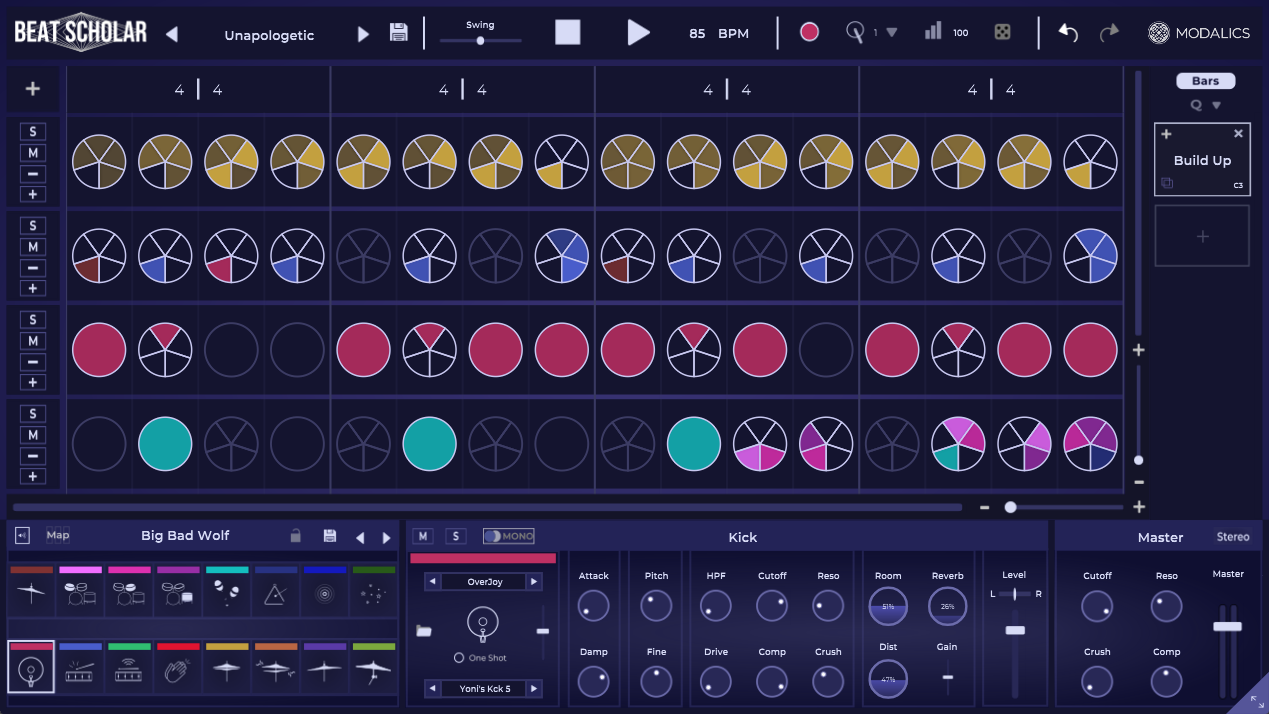This screenshot has width=1269, height=714.
Task: Select the open hi-hat pad with orange bar
Action: pos(275,668)
